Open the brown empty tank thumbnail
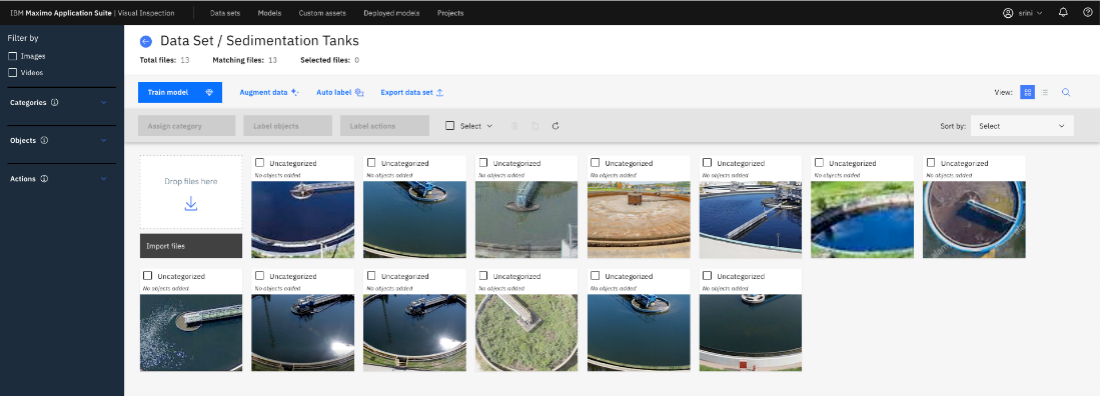Viewport: 1100px width, 400px height. [638, 220]
